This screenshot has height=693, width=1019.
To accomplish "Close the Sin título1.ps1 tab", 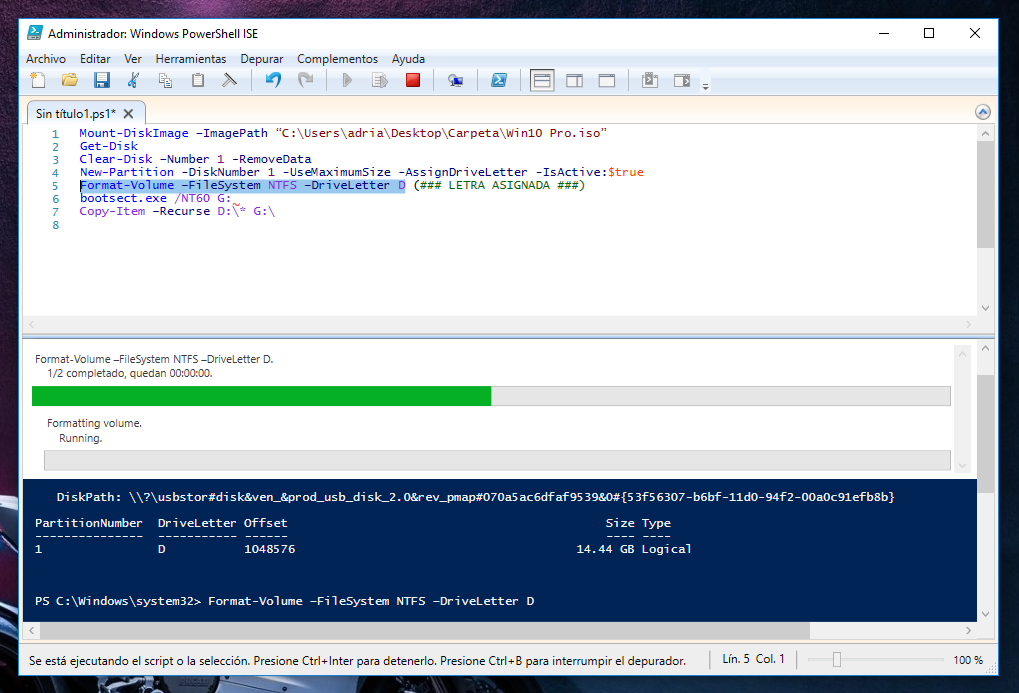I will 129,114.
